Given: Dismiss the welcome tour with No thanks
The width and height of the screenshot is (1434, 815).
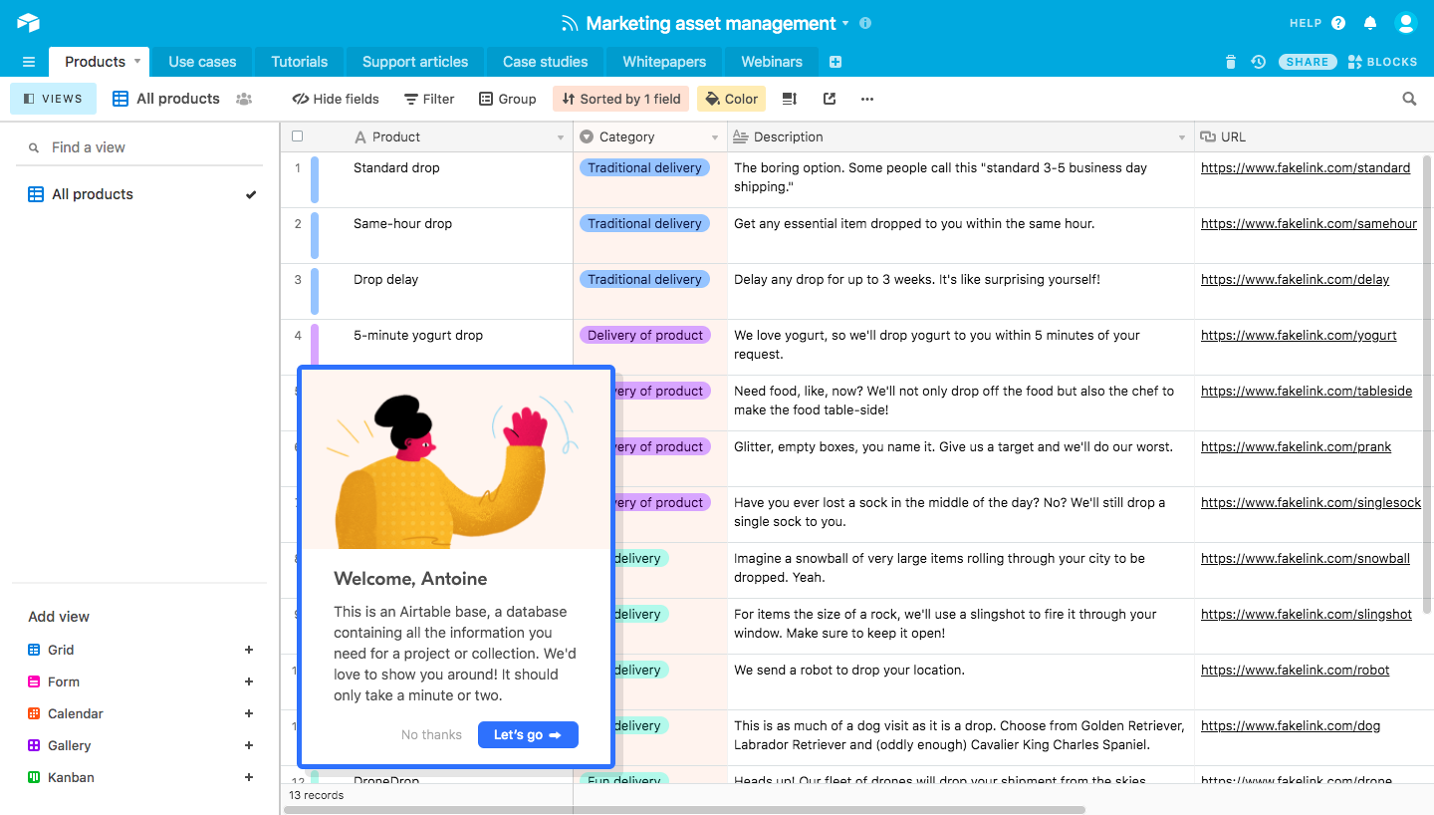Looking at the screenshot, I should 431,735.
